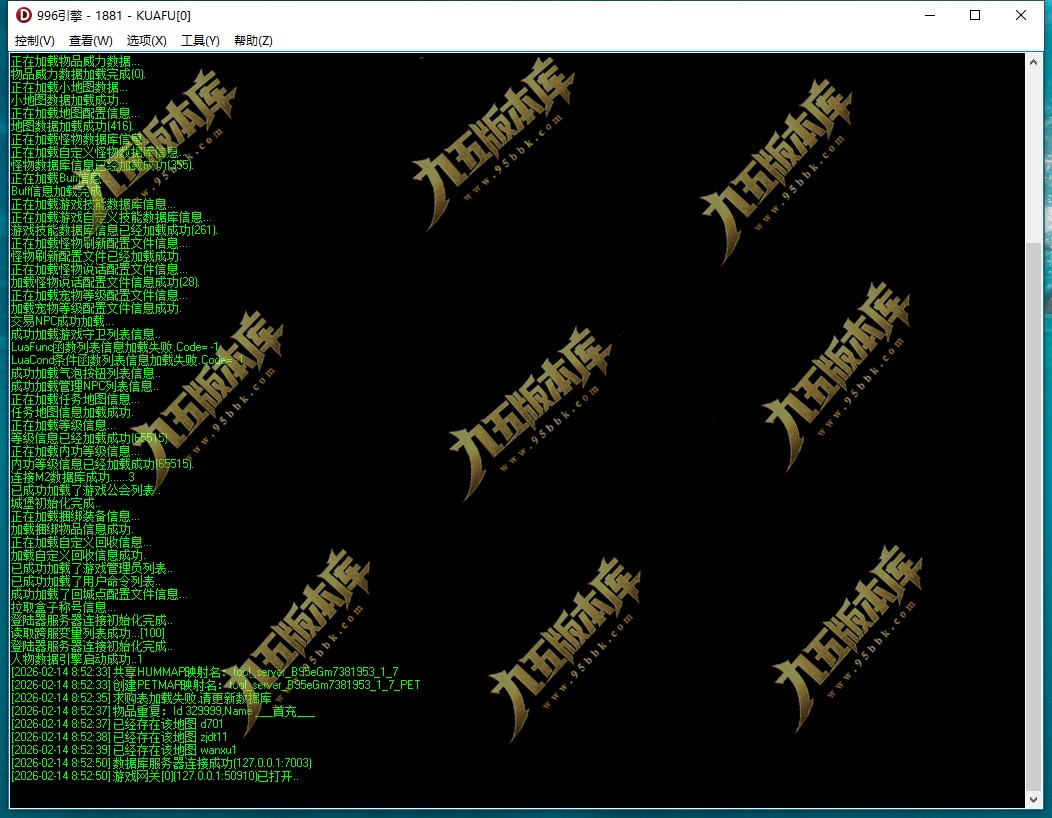Click log line '城堡初始化完成..'
Image resolution: width=1052 pixels, height=818 pixels.
click(x=56, y=503)
